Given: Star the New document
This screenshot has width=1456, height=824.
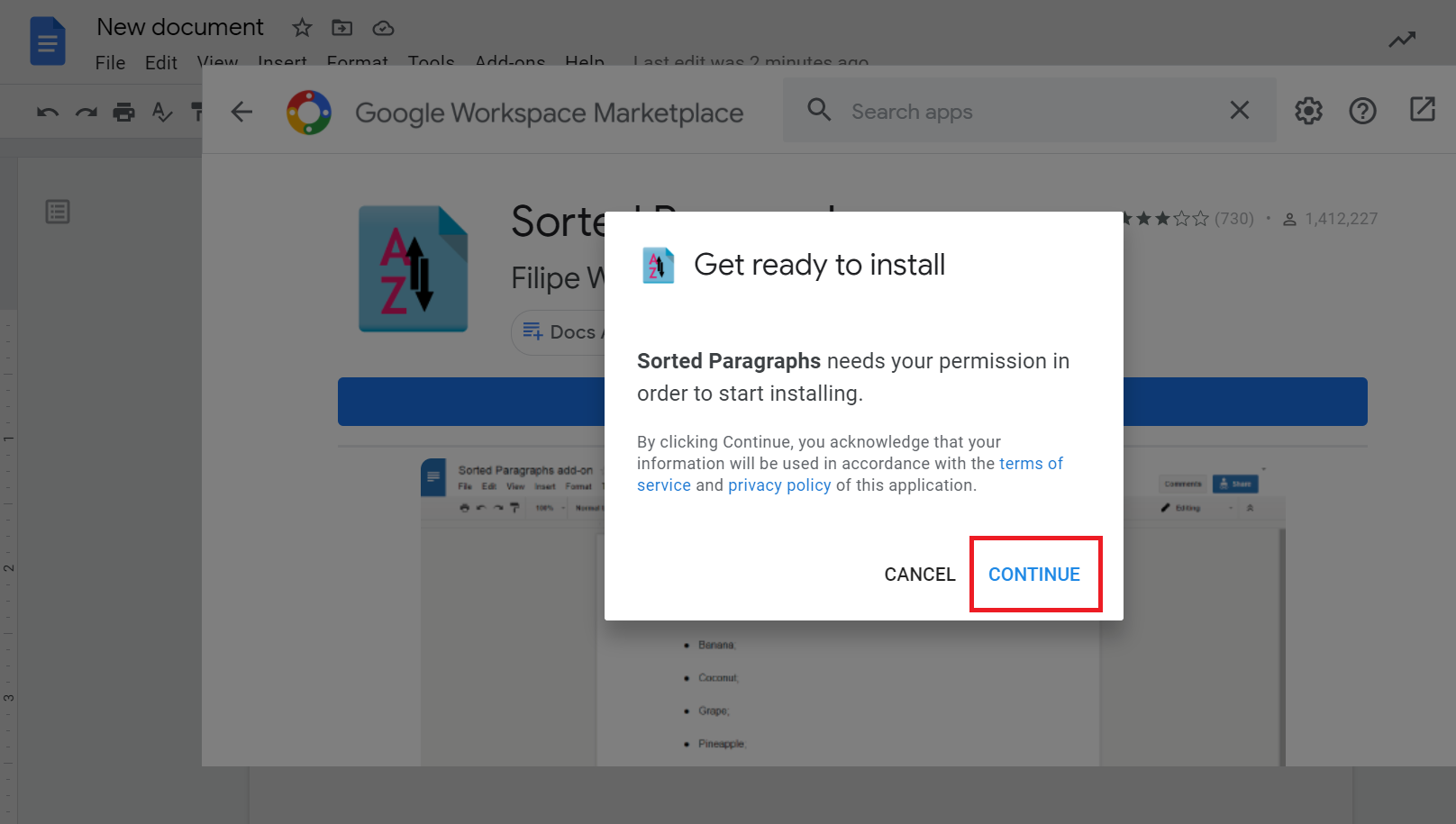Looking at the screenshot, I should click(302, 28).
